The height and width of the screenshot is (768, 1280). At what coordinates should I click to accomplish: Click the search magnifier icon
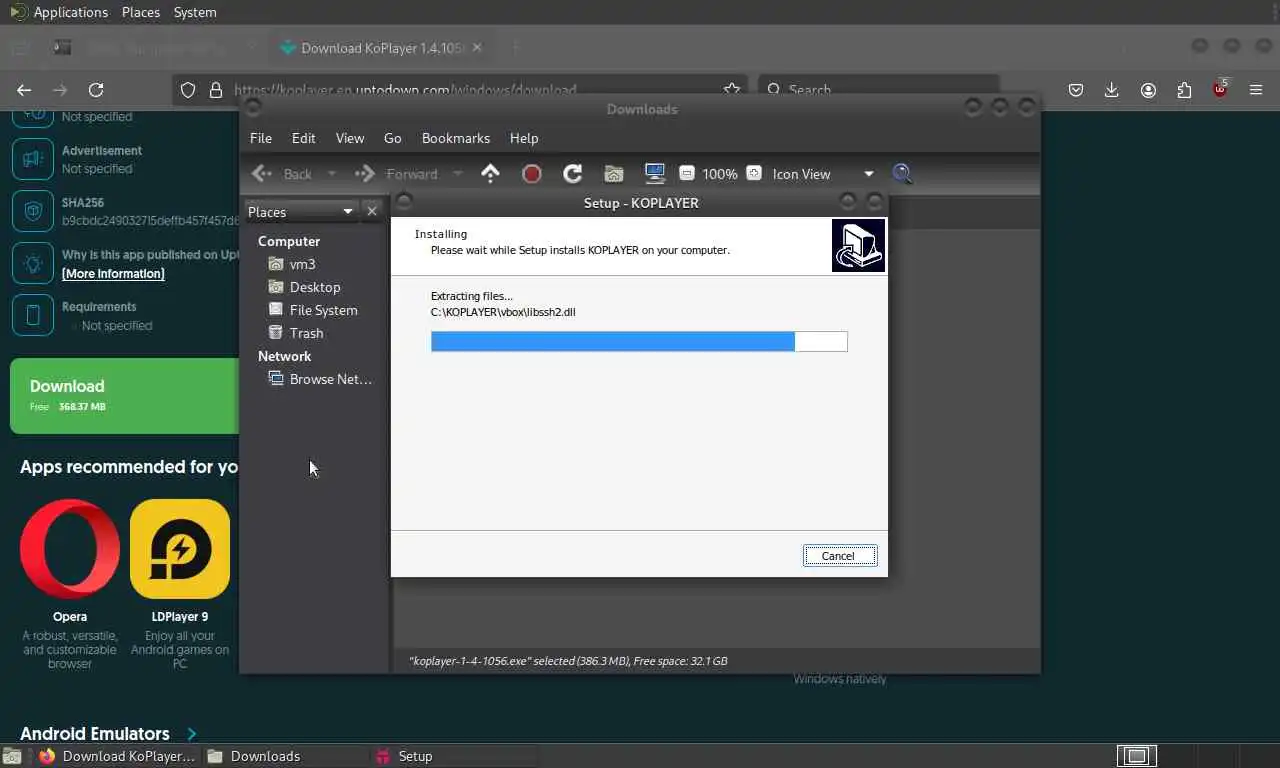(902, 174)
